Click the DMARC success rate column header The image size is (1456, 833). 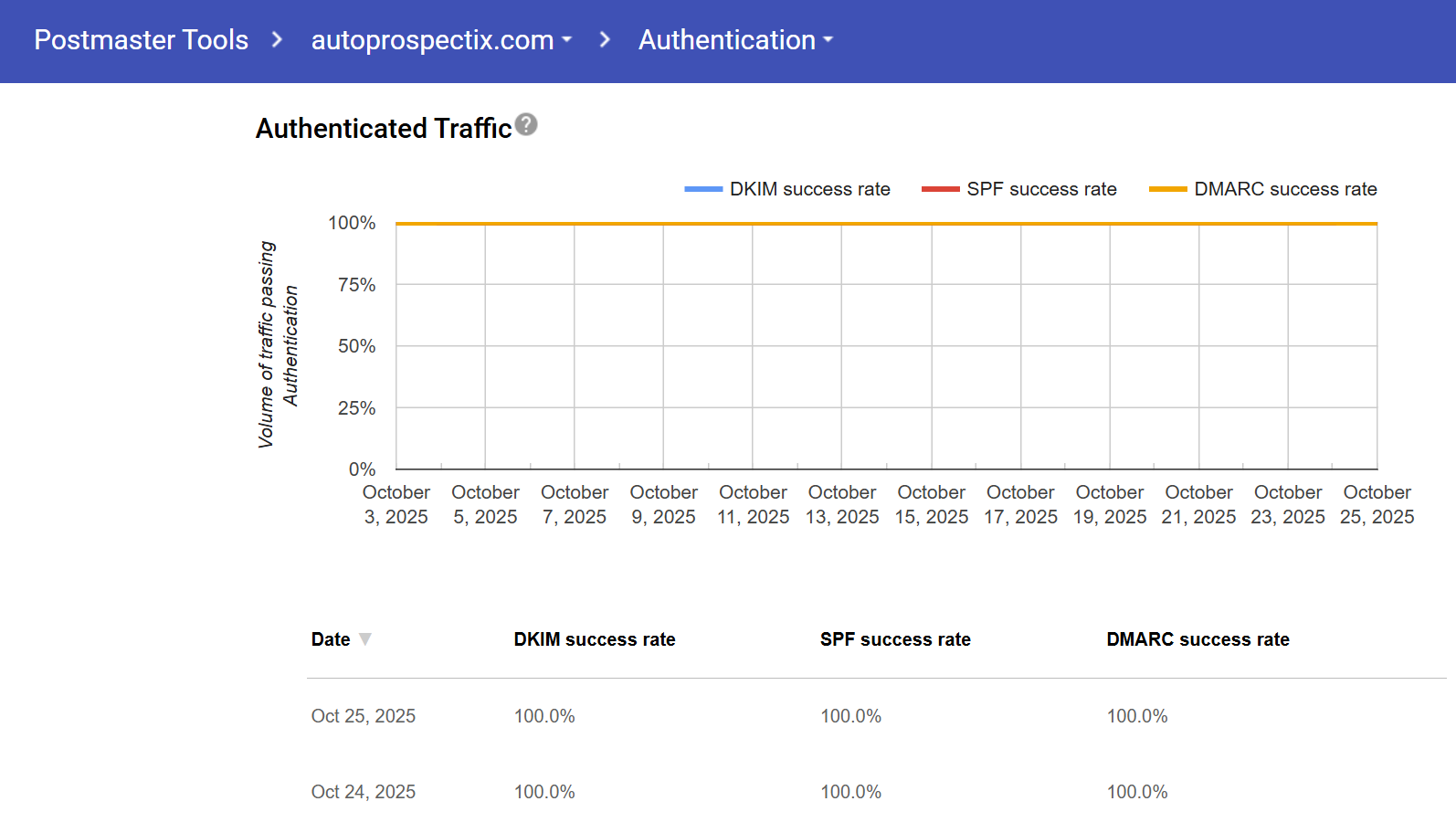point(1198,639)
